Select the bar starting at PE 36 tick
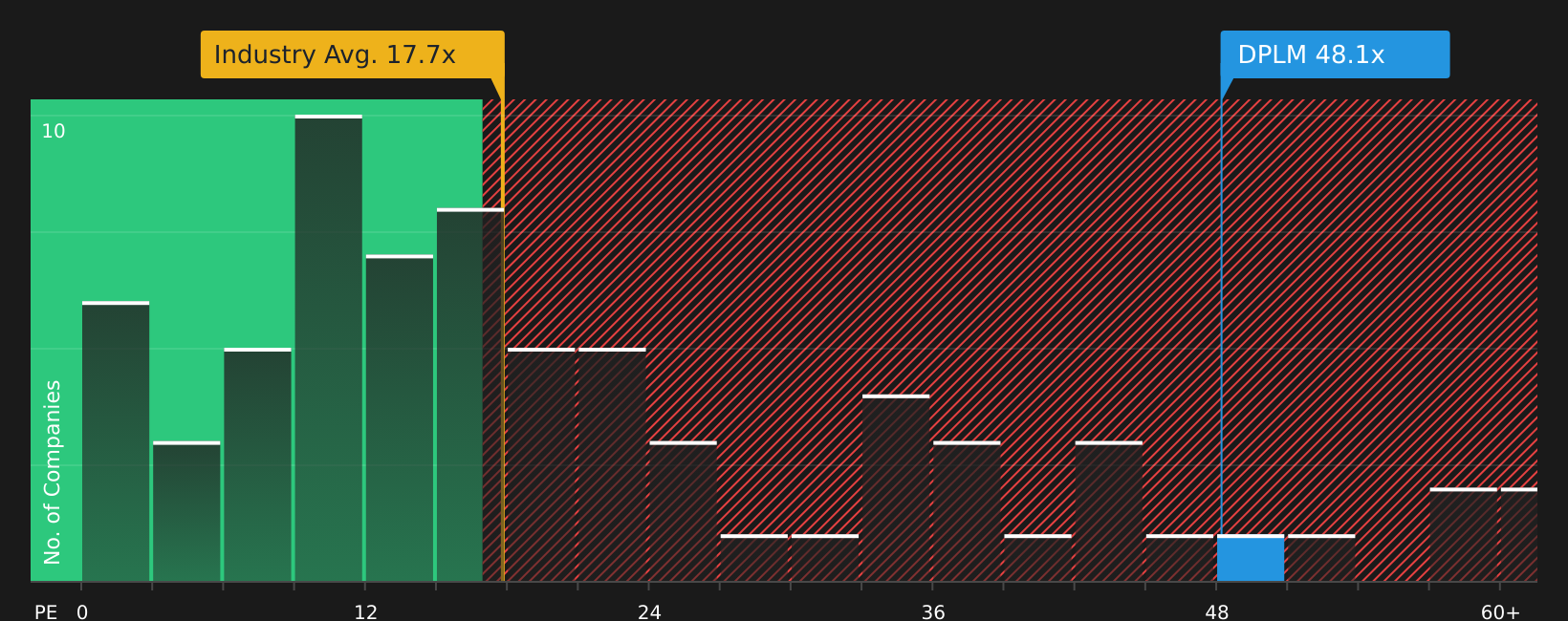1568x621 pixels. (x=967, y=511)
